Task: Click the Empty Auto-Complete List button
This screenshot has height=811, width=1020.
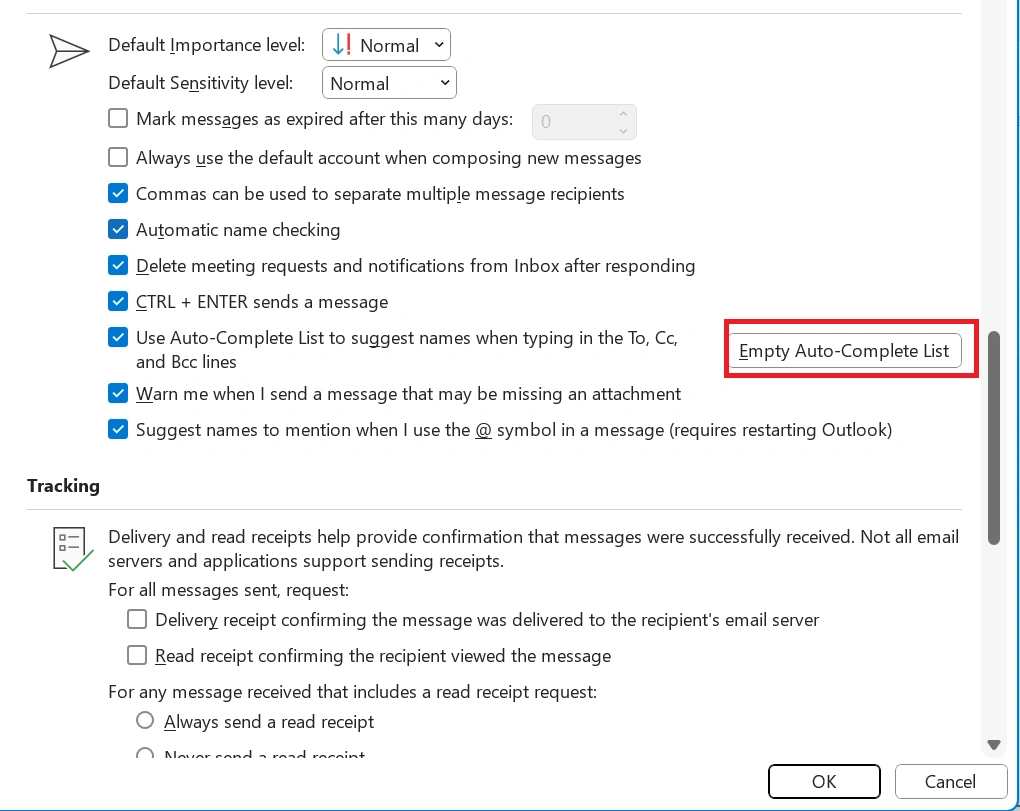Action: click(844, 351)
